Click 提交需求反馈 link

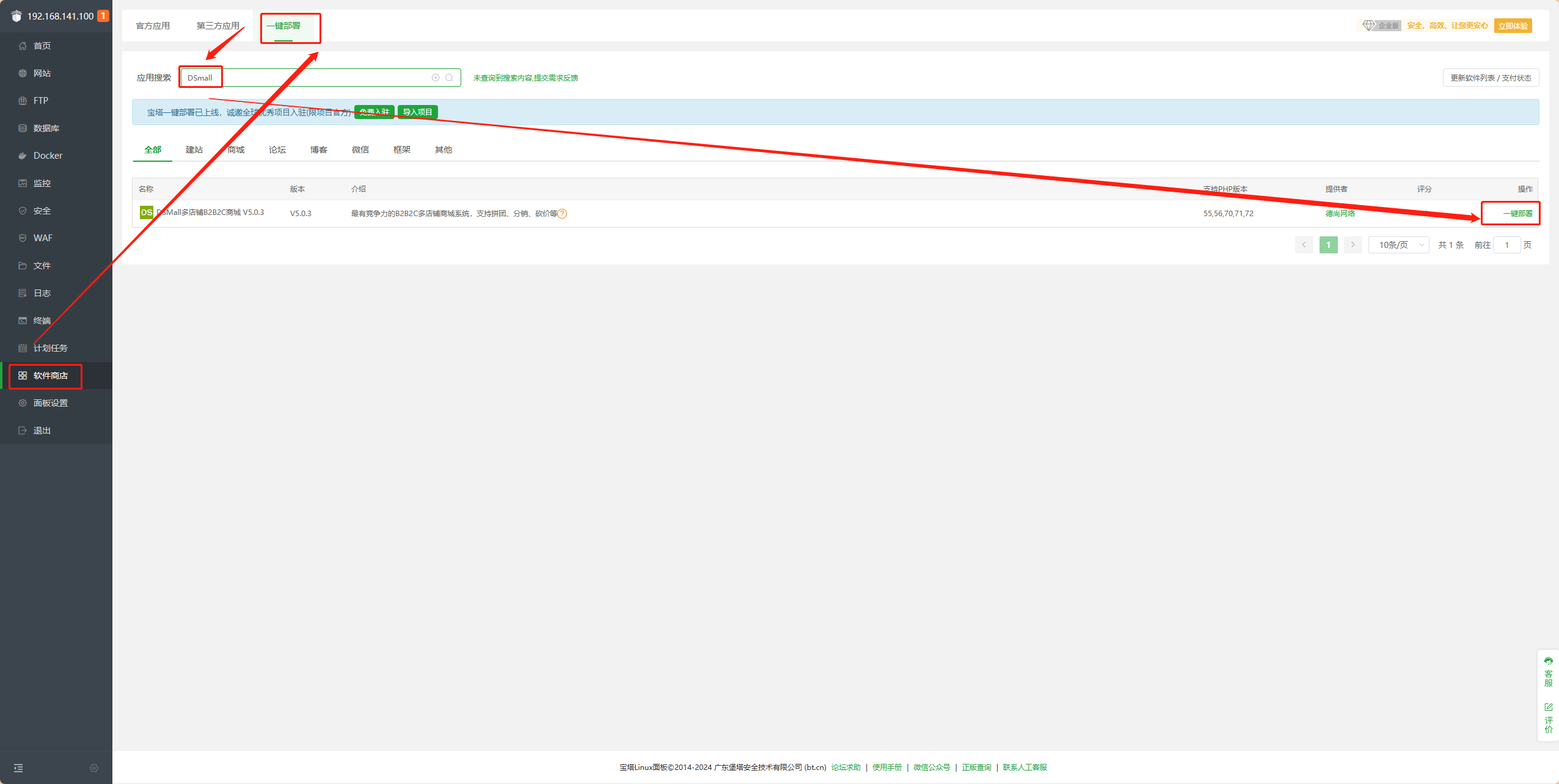pos(556,78)
